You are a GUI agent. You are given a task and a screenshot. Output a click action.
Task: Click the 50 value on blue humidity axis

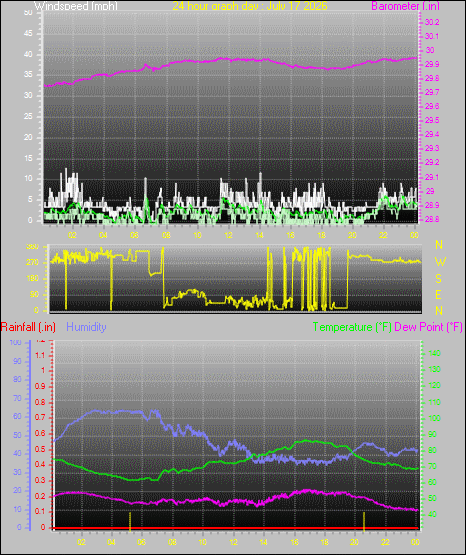click(x=17, y=435)
